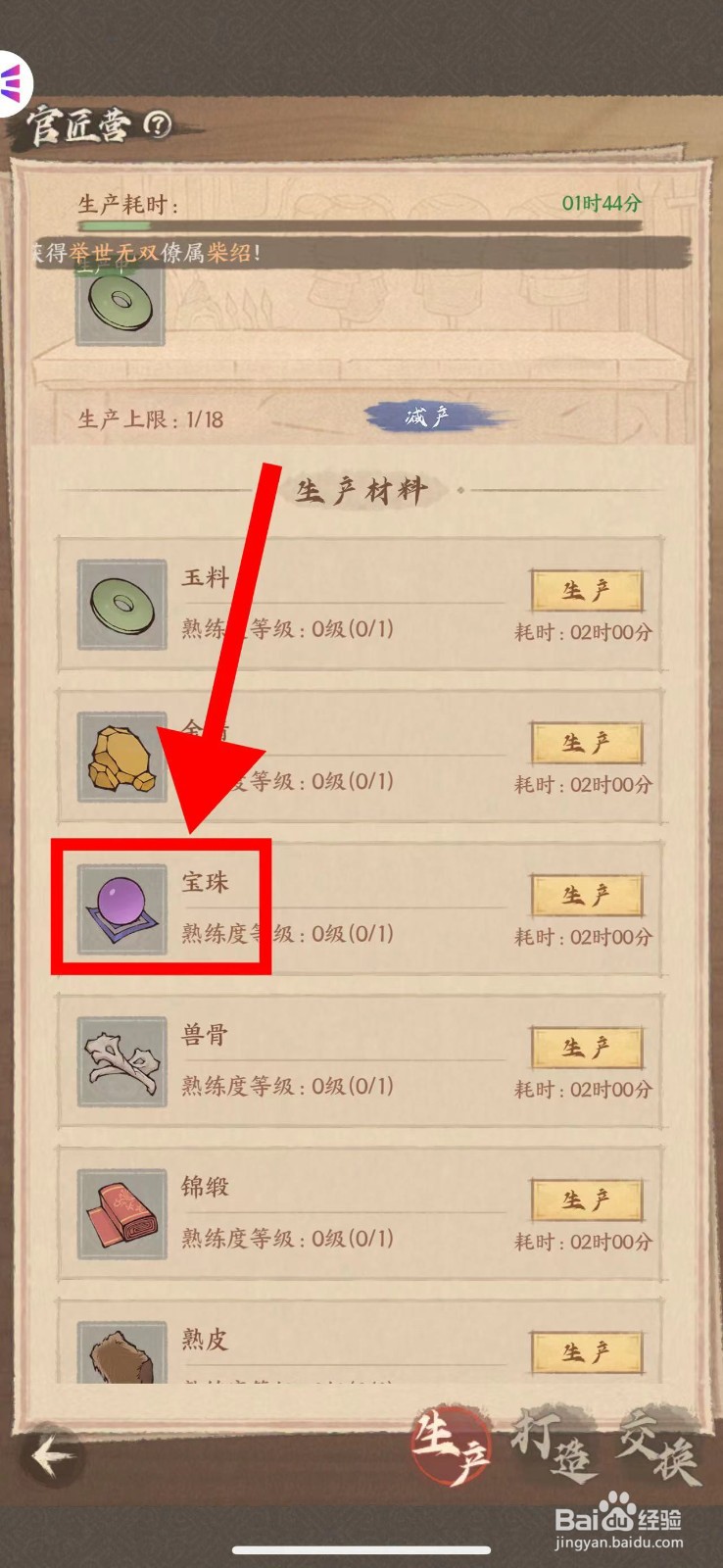
Task: Click 生产 button for 宝珠
Action: (x=587, y=896)
